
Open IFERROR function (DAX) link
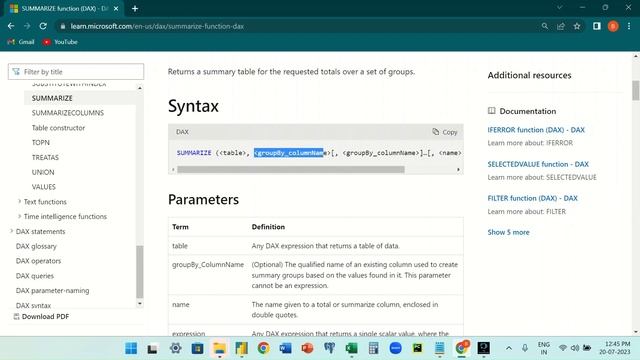click(536, 130)
